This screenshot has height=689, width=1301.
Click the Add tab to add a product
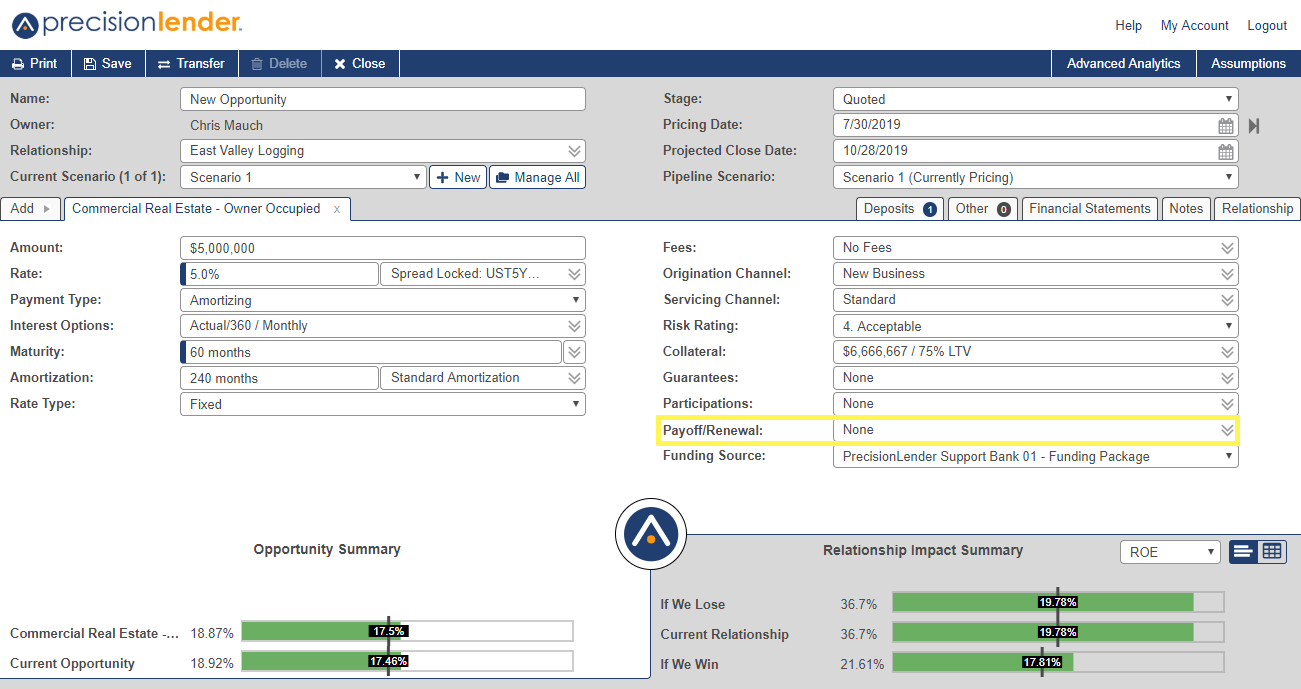(x=31, y=209)
